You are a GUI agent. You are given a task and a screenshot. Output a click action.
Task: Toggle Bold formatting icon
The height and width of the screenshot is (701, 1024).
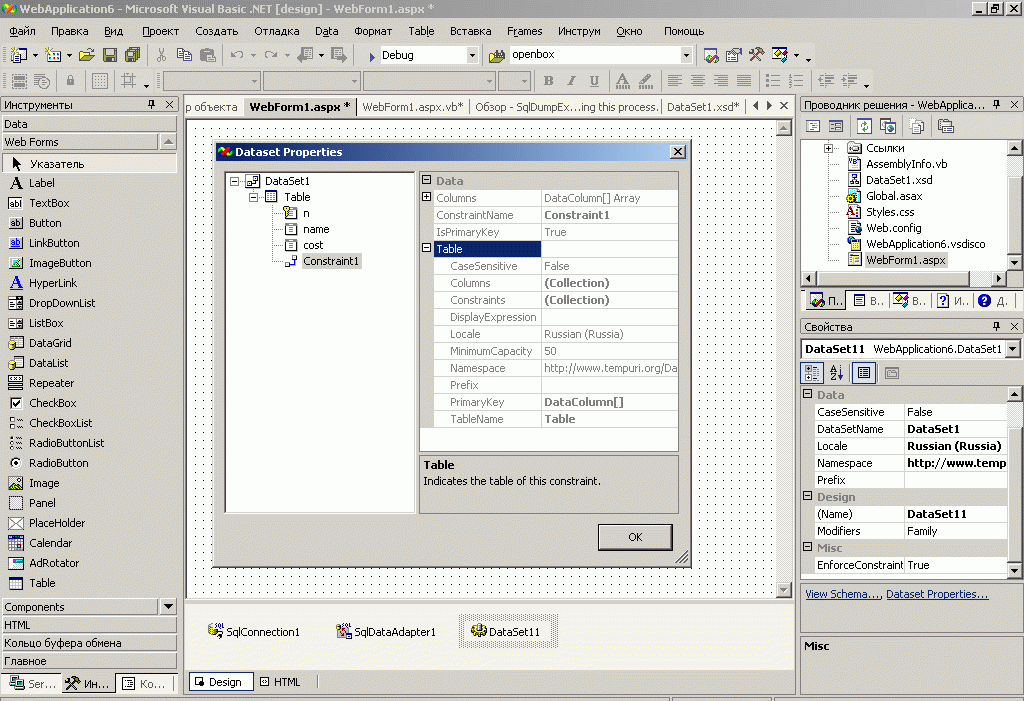coord(549,80)
